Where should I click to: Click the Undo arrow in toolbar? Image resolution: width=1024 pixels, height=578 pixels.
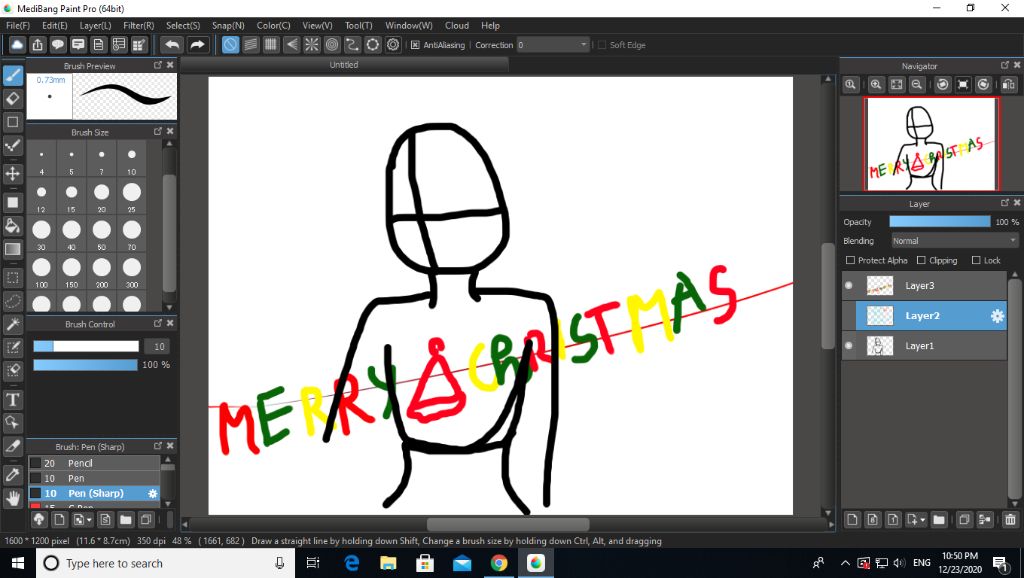(x=172, y=44)
